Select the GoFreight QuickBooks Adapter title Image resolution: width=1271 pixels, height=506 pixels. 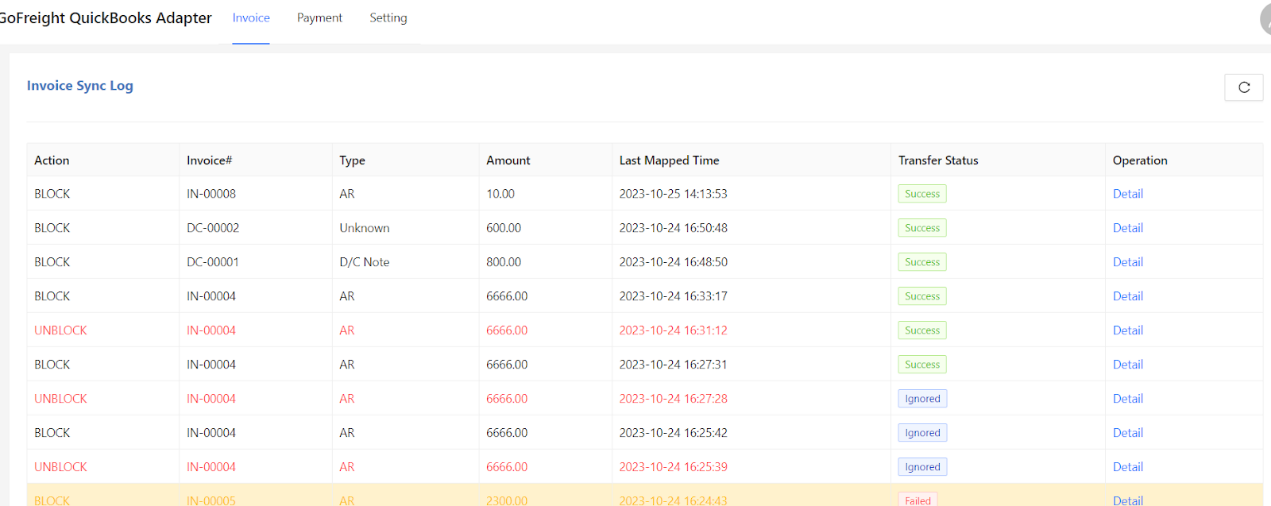pyautogui.click(x=105, y=18)
